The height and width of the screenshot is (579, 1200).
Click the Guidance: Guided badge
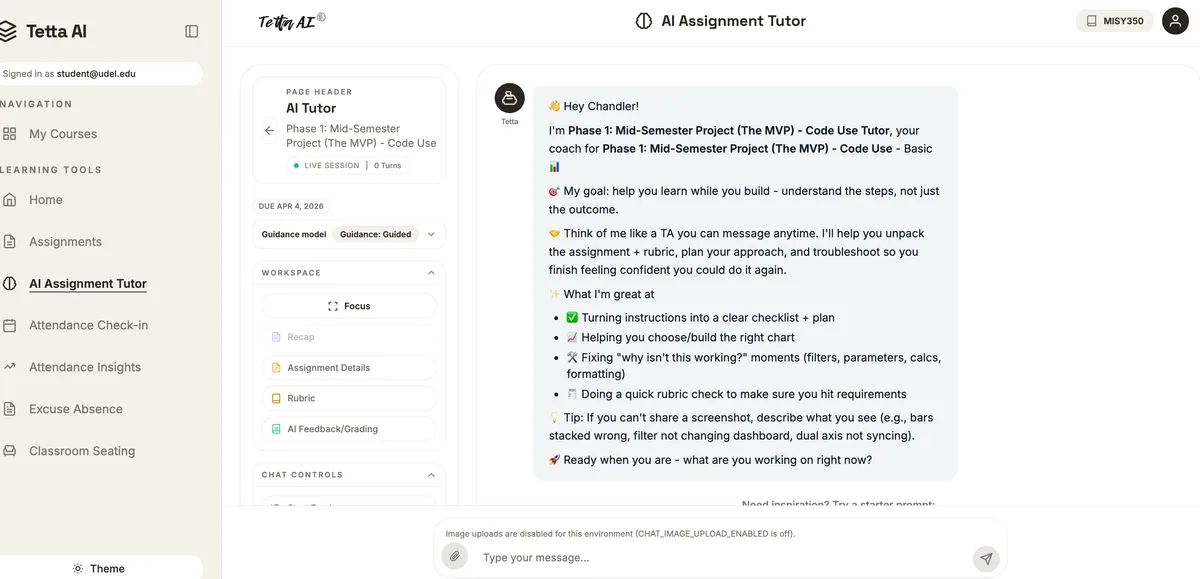click(x=375, y=234)
